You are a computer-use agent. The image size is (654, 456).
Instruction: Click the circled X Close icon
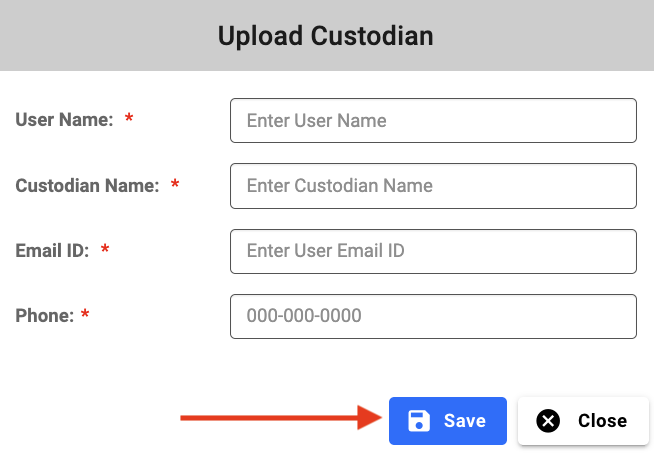click(548, 421)
